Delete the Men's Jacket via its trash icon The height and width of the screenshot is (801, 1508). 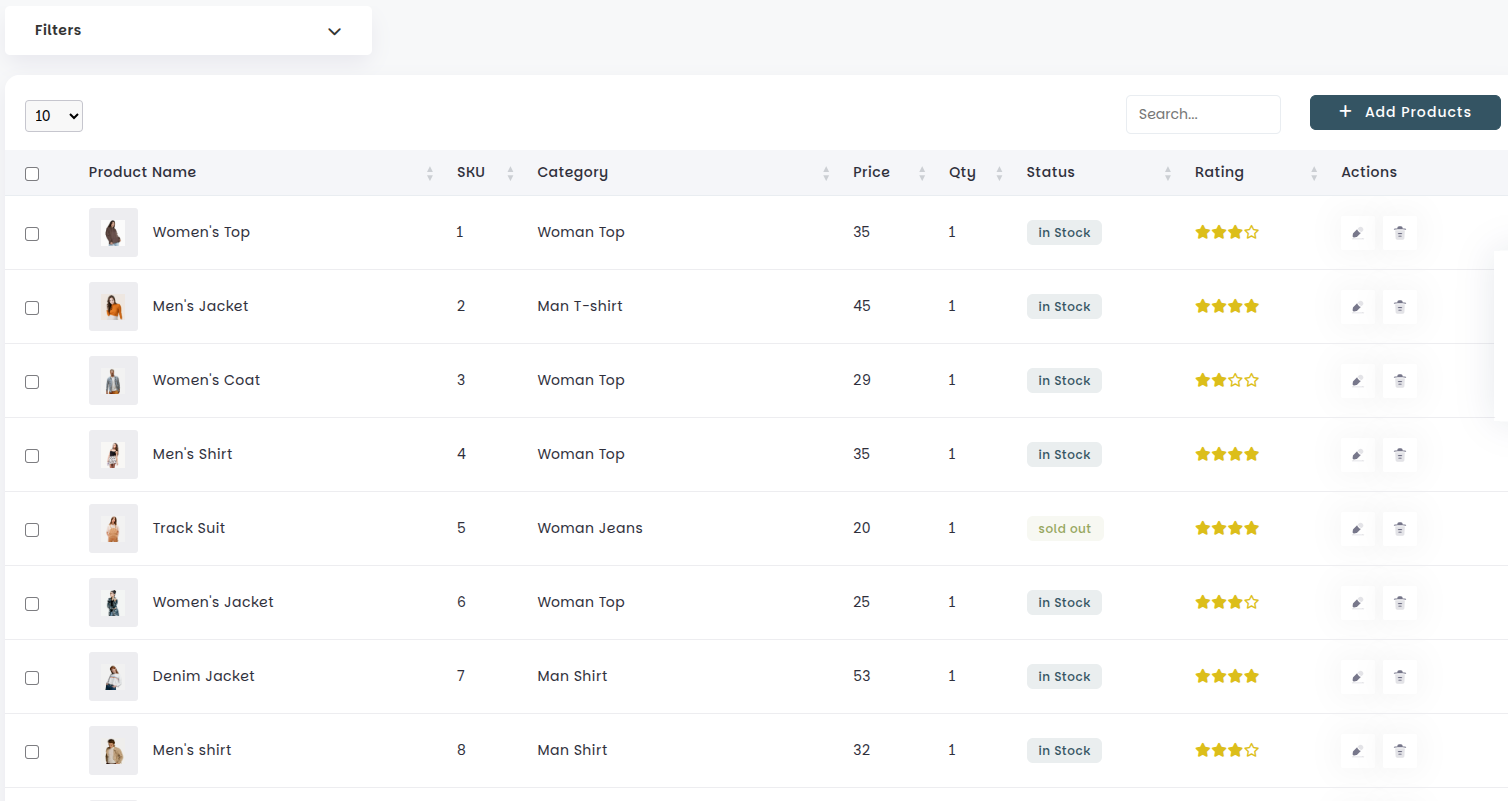click(1400, 307)
